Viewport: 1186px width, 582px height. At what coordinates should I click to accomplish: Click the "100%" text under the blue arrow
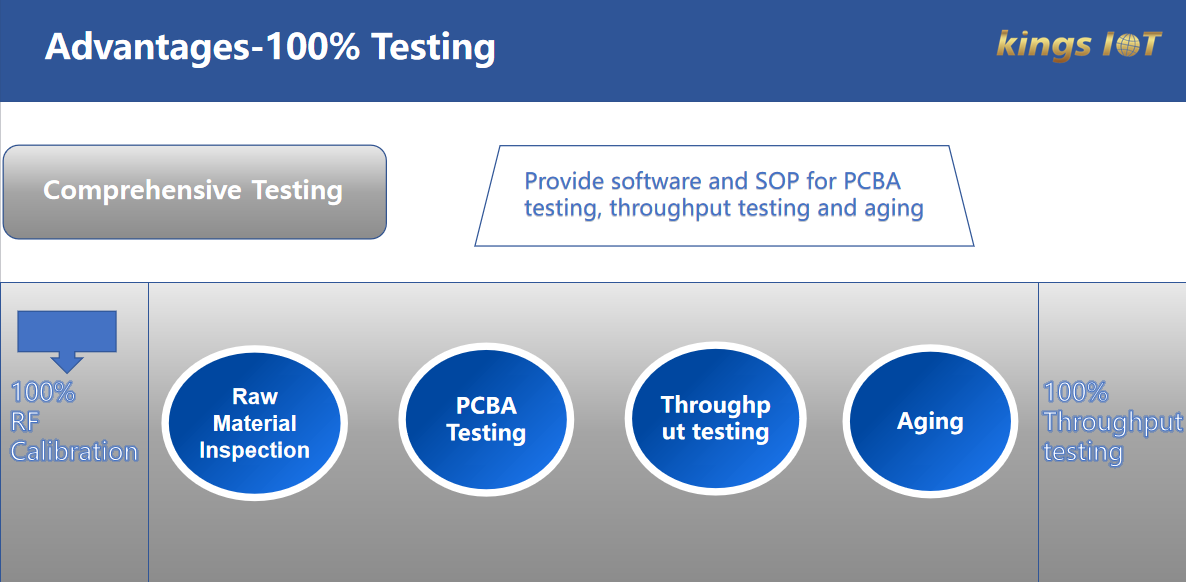[x=42, y=392]
